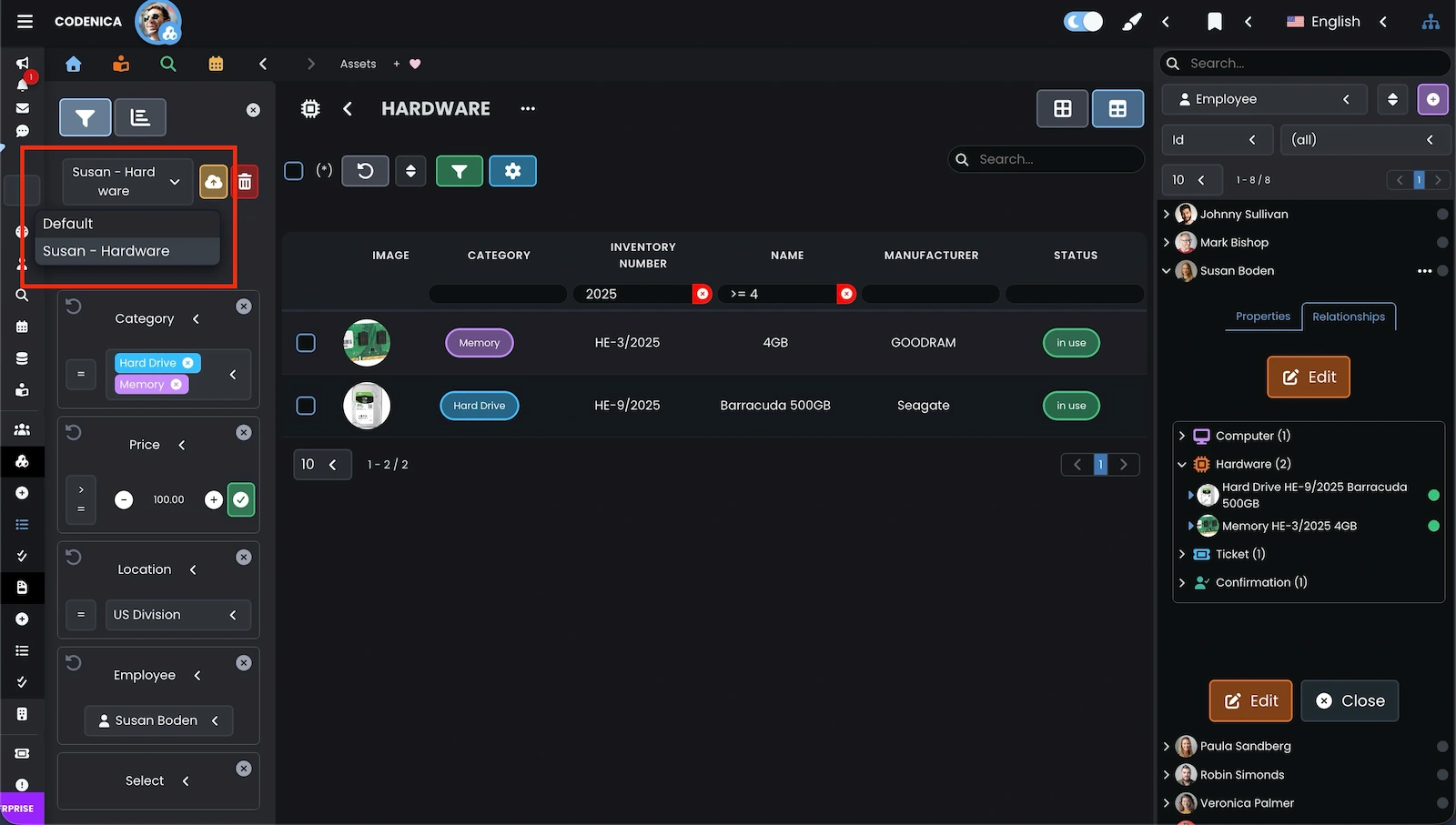Switch to the Properties tab for Susan Boden

(1262, 317)
